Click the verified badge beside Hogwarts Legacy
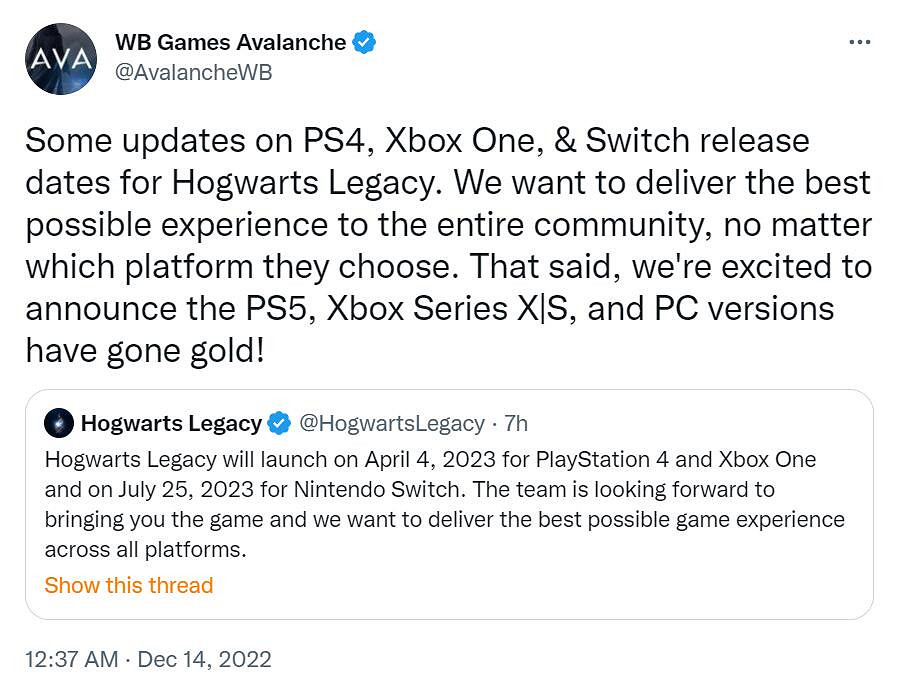This screenshot has height=696, width=897. coord(280,423)
